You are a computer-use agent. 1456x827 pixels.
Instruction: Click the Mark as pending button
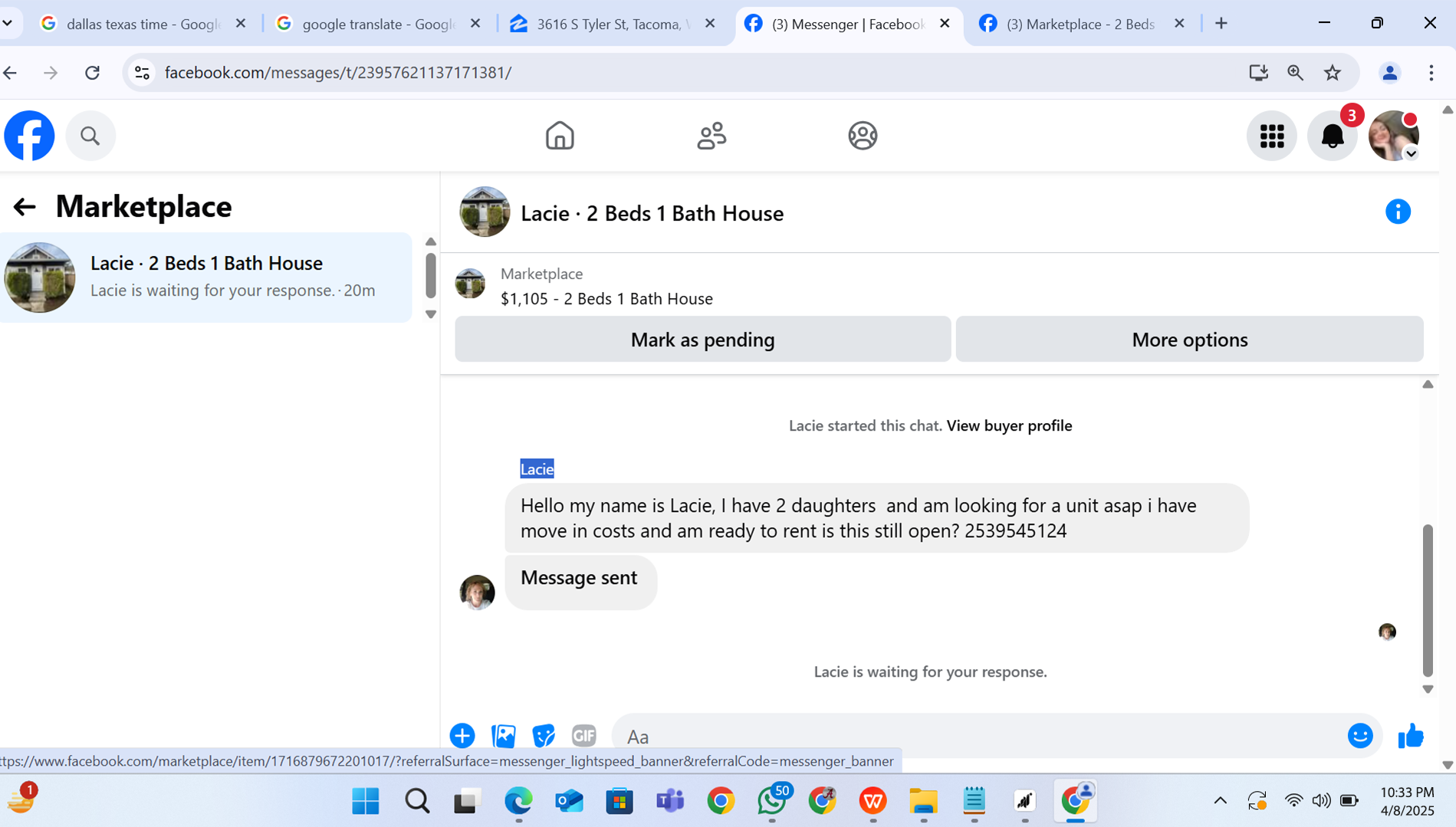(702, 340)
